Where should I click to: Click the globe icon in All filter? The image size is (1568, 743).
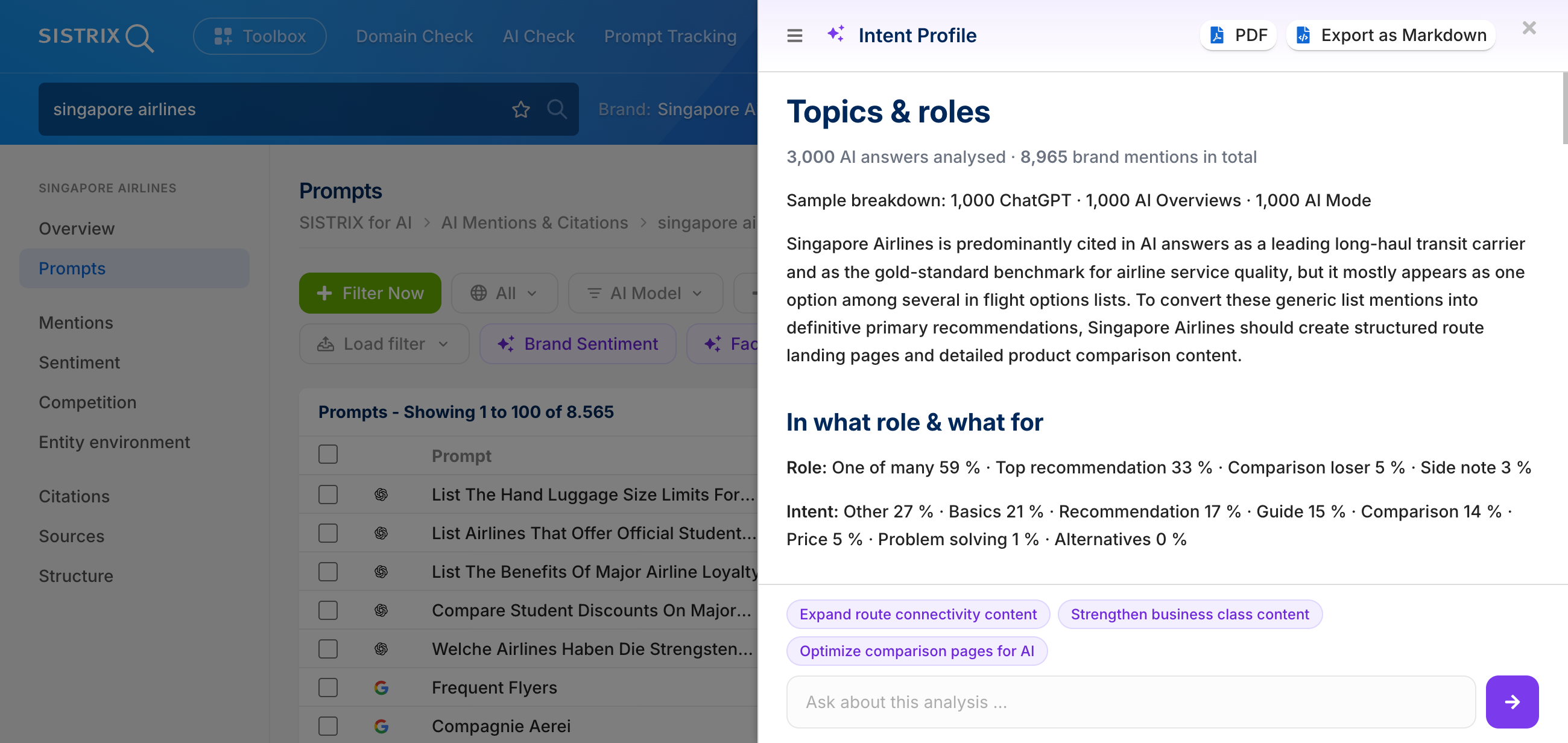[x=478, y=293]
